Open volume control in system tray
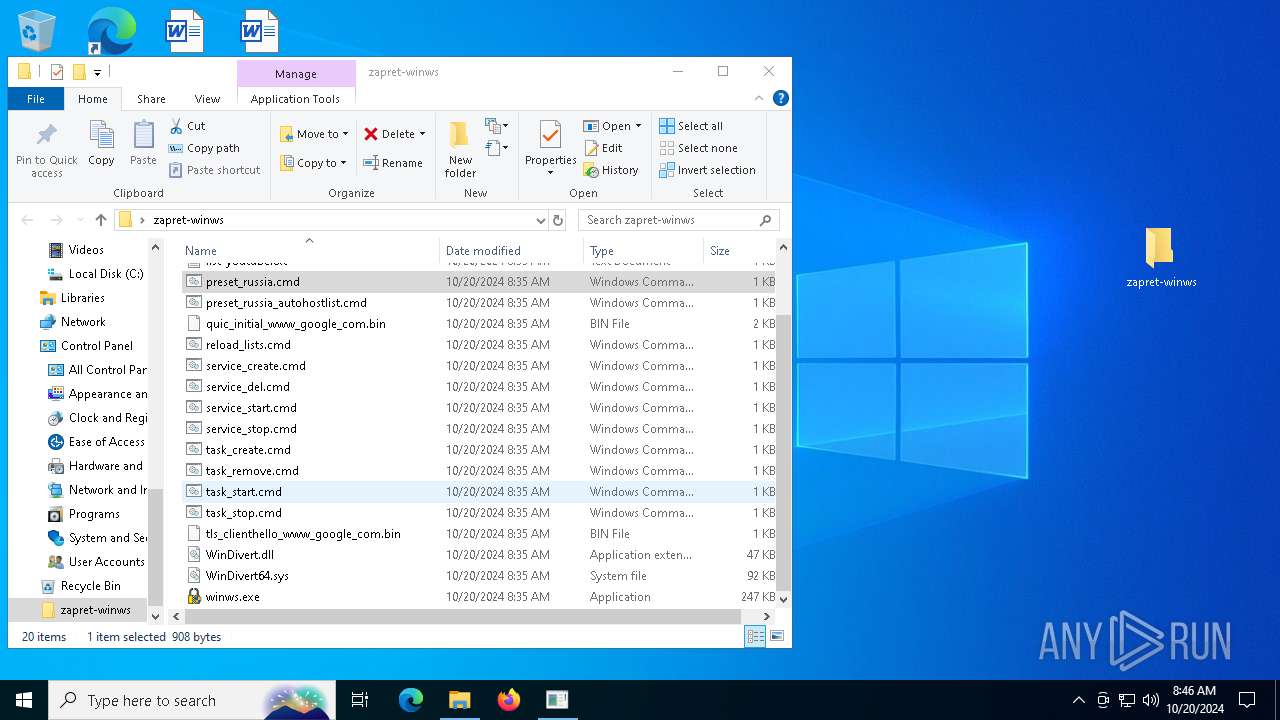 (1150, 700)
